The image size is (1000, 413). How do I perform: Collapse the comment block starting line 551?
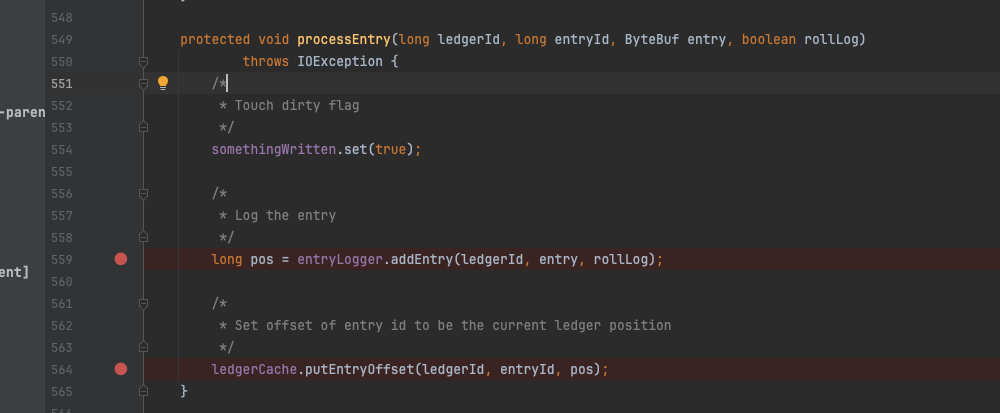(143, 83)
